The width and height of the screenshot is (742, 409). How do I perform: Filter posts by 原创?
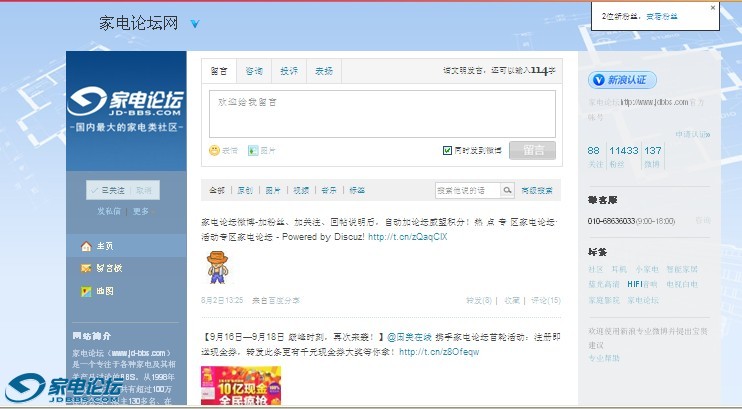tap(244, 190)
